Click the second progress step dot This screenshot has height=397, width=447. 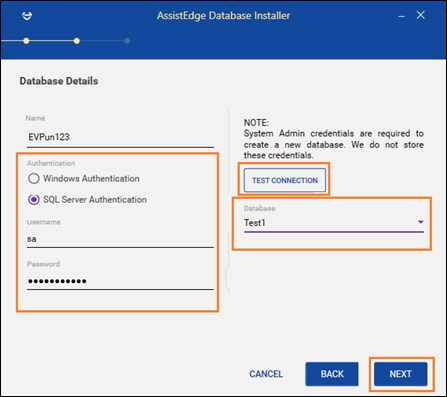tap(77, 41)
